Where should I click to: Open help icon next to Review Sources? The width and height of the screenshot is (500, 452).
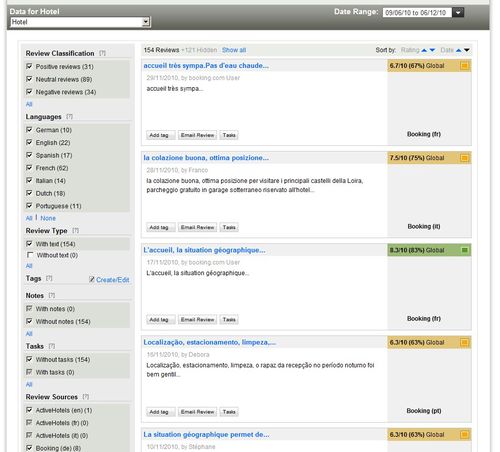click(86, 397)
